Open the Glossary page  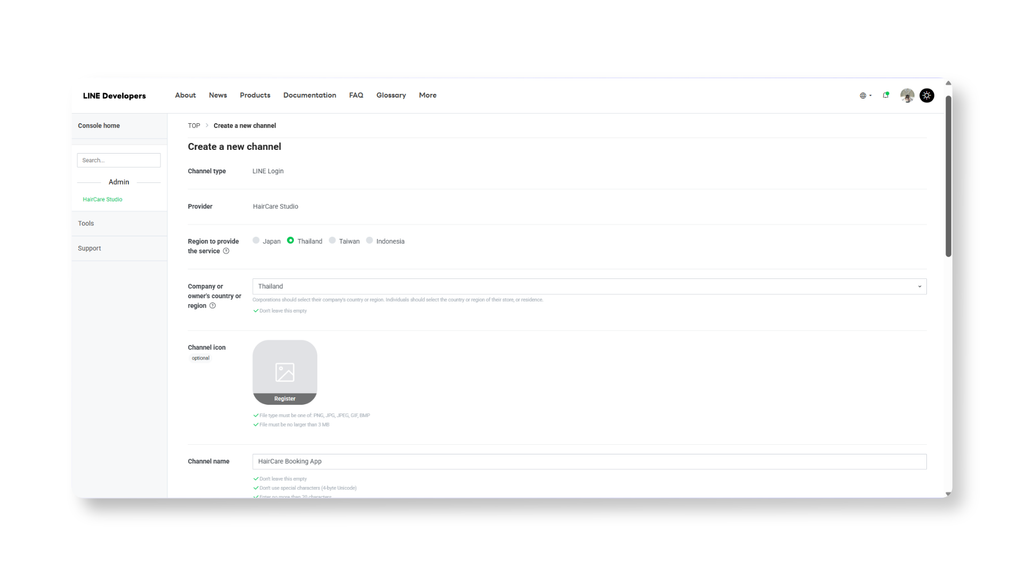pos(391,95)
